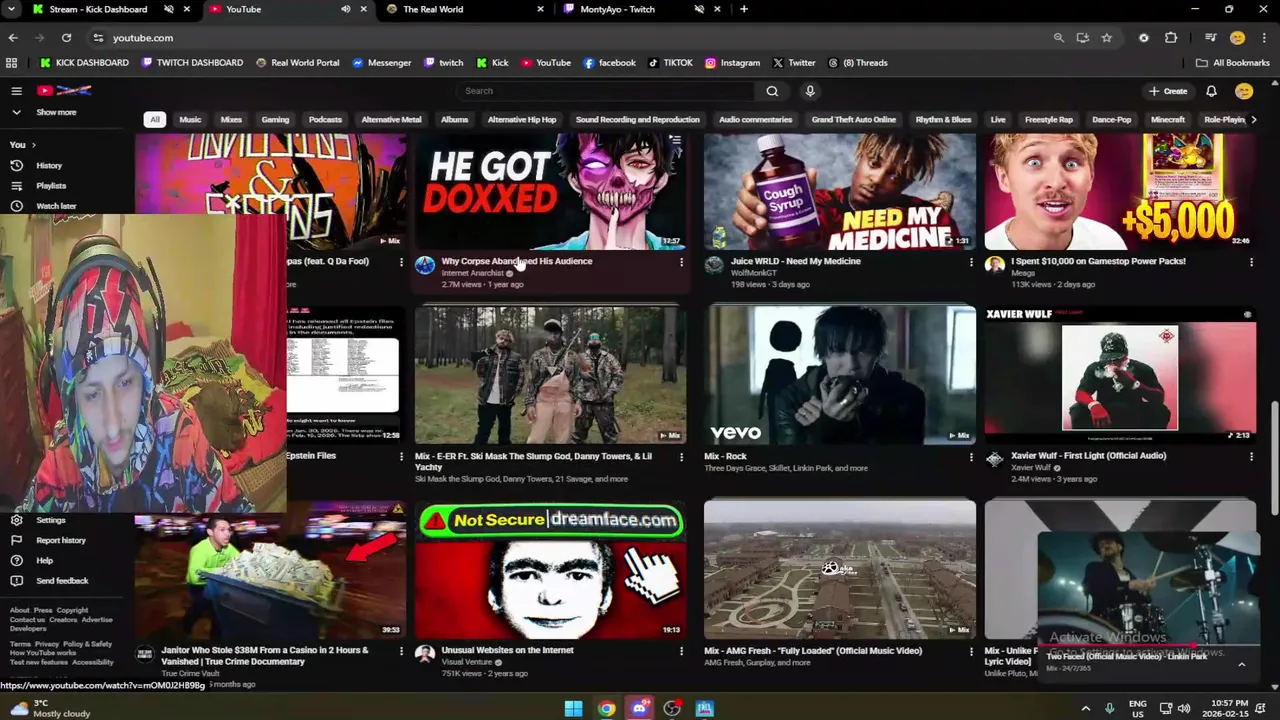Open options for Juice WRLD Need My Medicine
The image size is (1280, 720).
pos(970,262)
